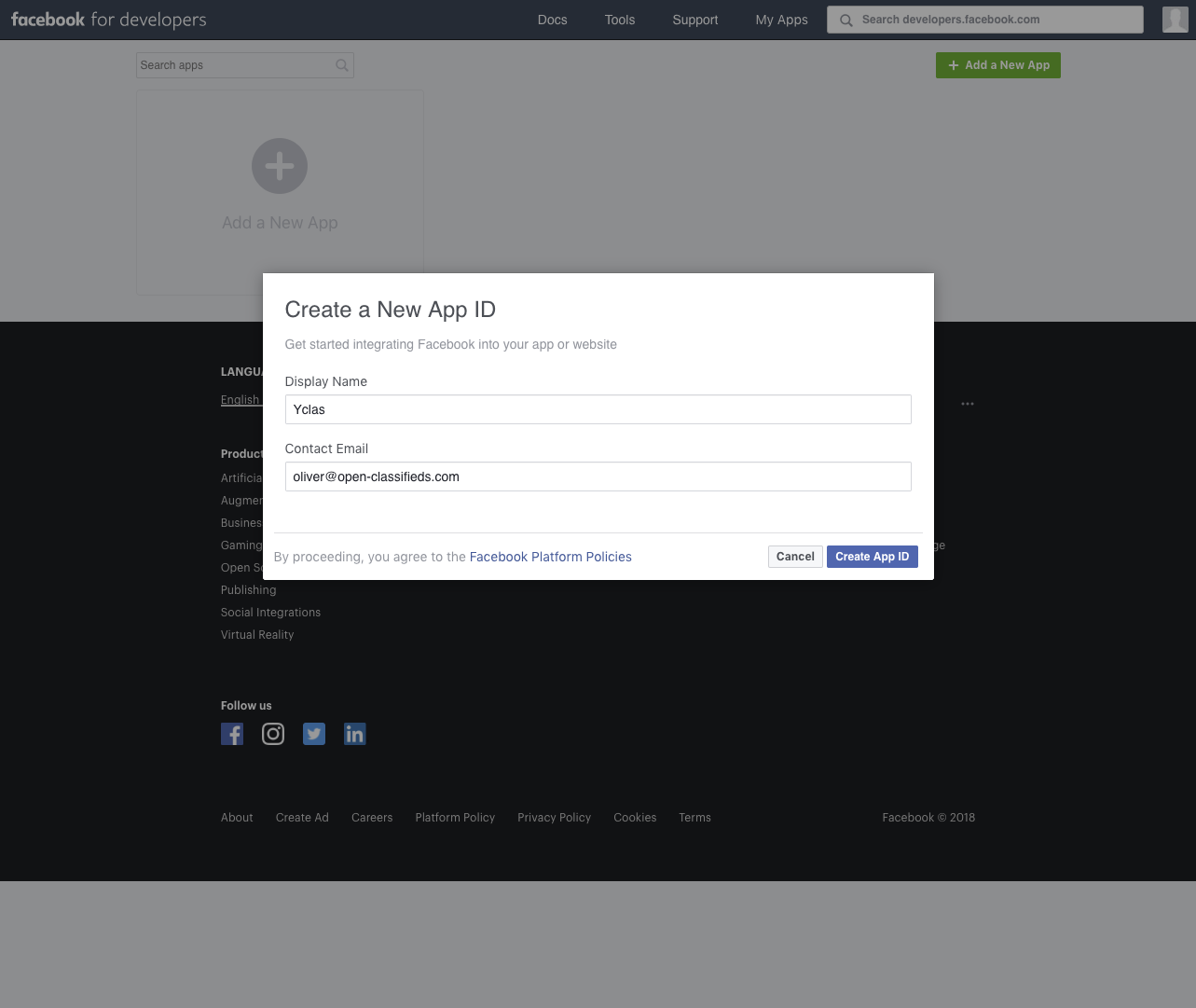The width and height of the screenshot is (1196, 1008).
Task: Open the Support menu
Action: click(695, 20)
